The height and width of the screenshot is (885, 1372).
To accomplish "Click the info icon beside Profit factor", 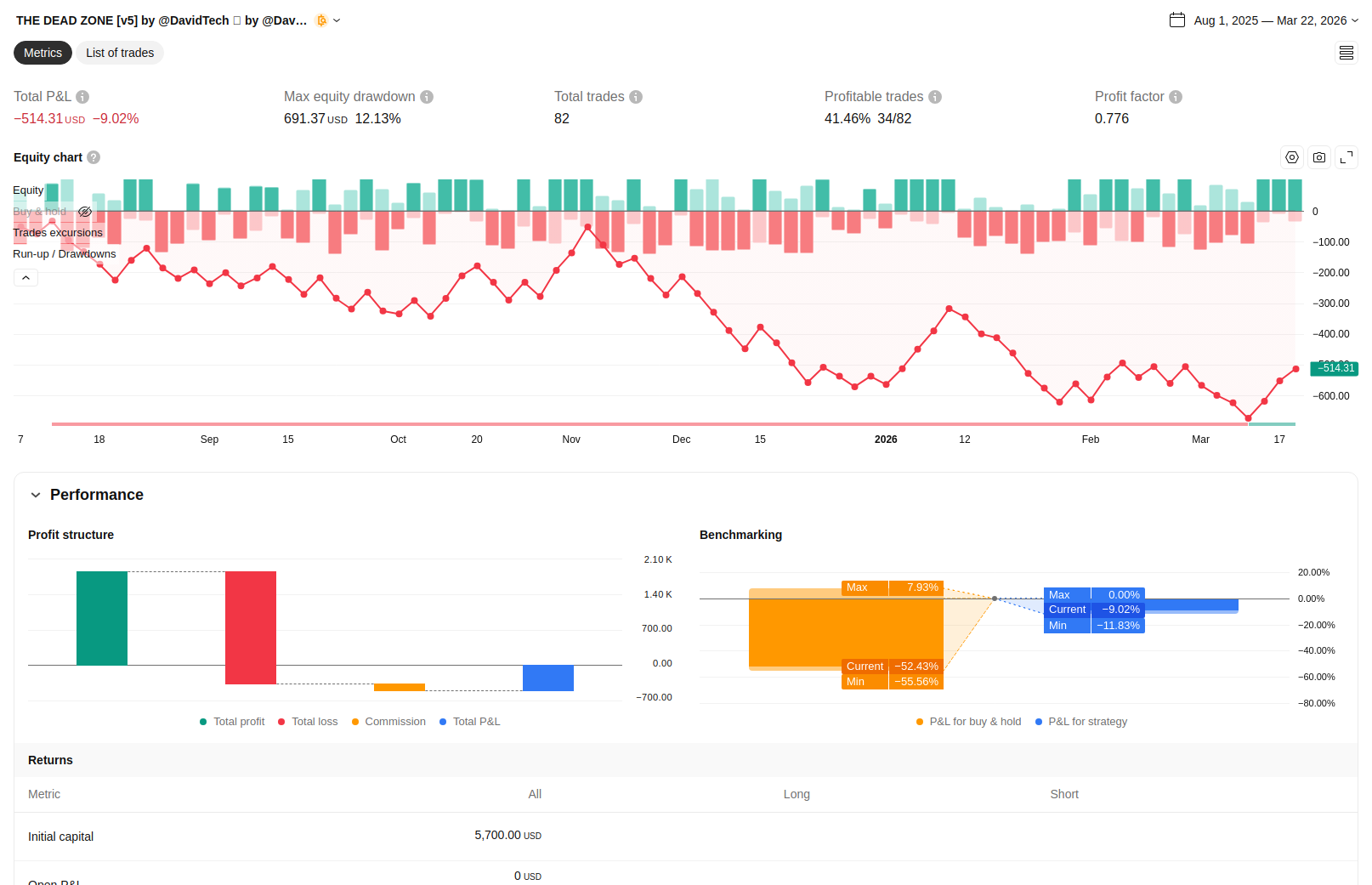I will 1176,97.
